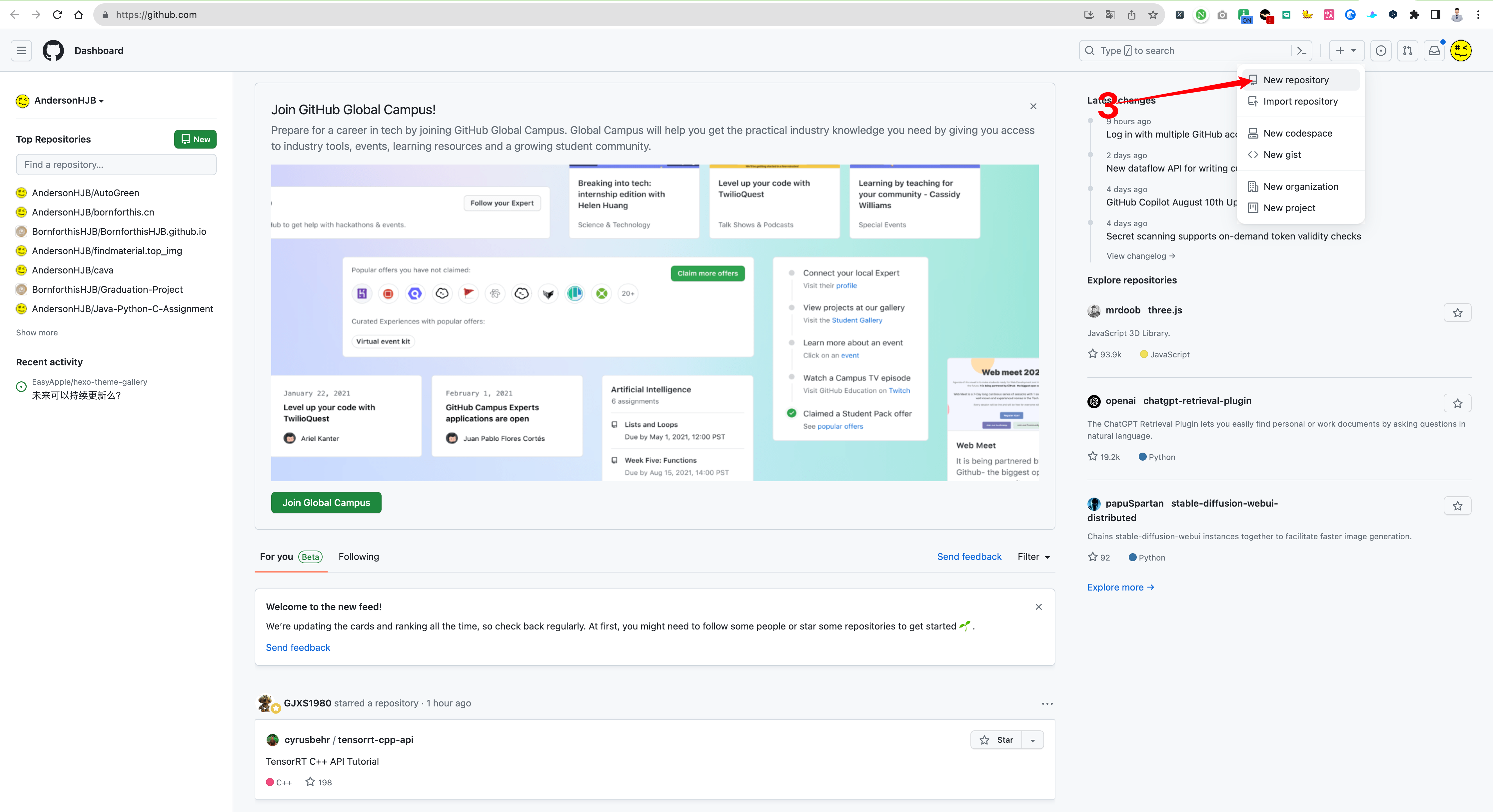Open the papuSpartan profile avatar
Viewport: 1493px width, 812px height.
[1094, 503]
